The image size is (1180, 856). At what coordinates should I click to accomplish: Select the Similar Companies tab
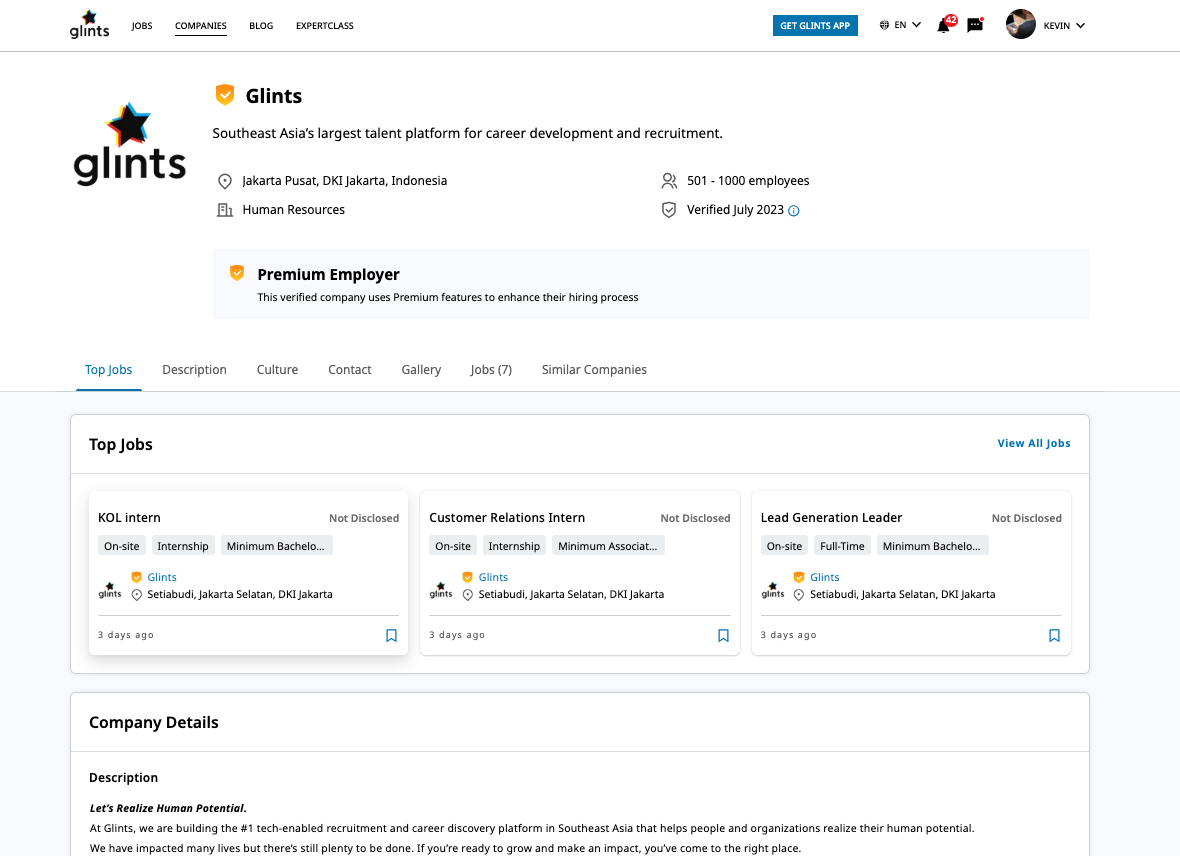[594, 370]
